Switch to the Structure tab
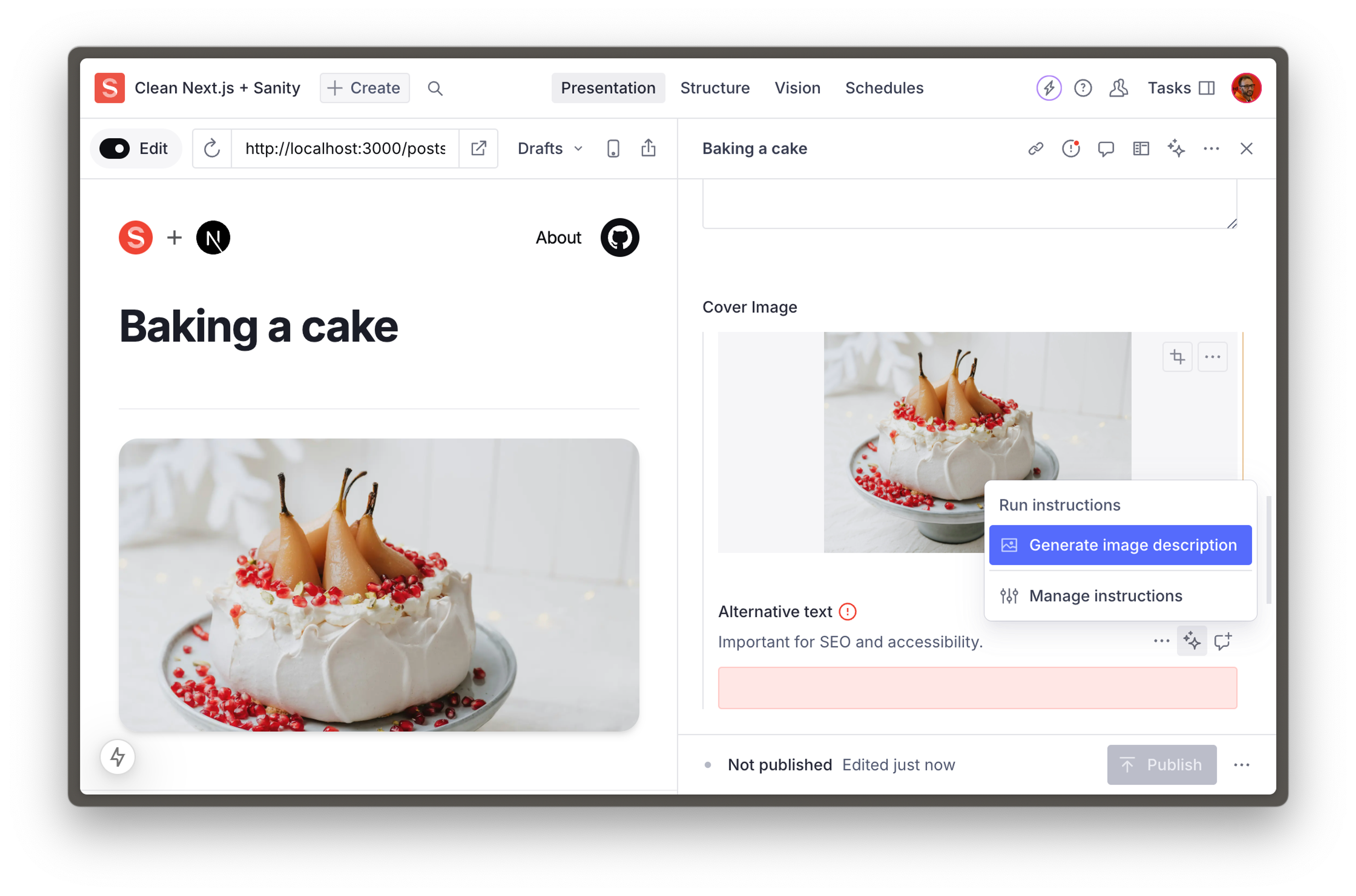 (x=715, y=88)
